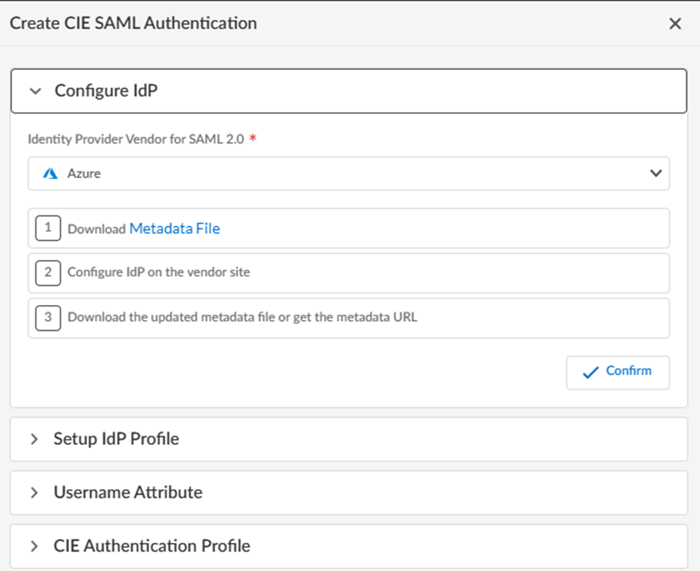Expand the Setup IdP Profile chevron
This screenshot has height=571, width=700.
pos(35,439)
